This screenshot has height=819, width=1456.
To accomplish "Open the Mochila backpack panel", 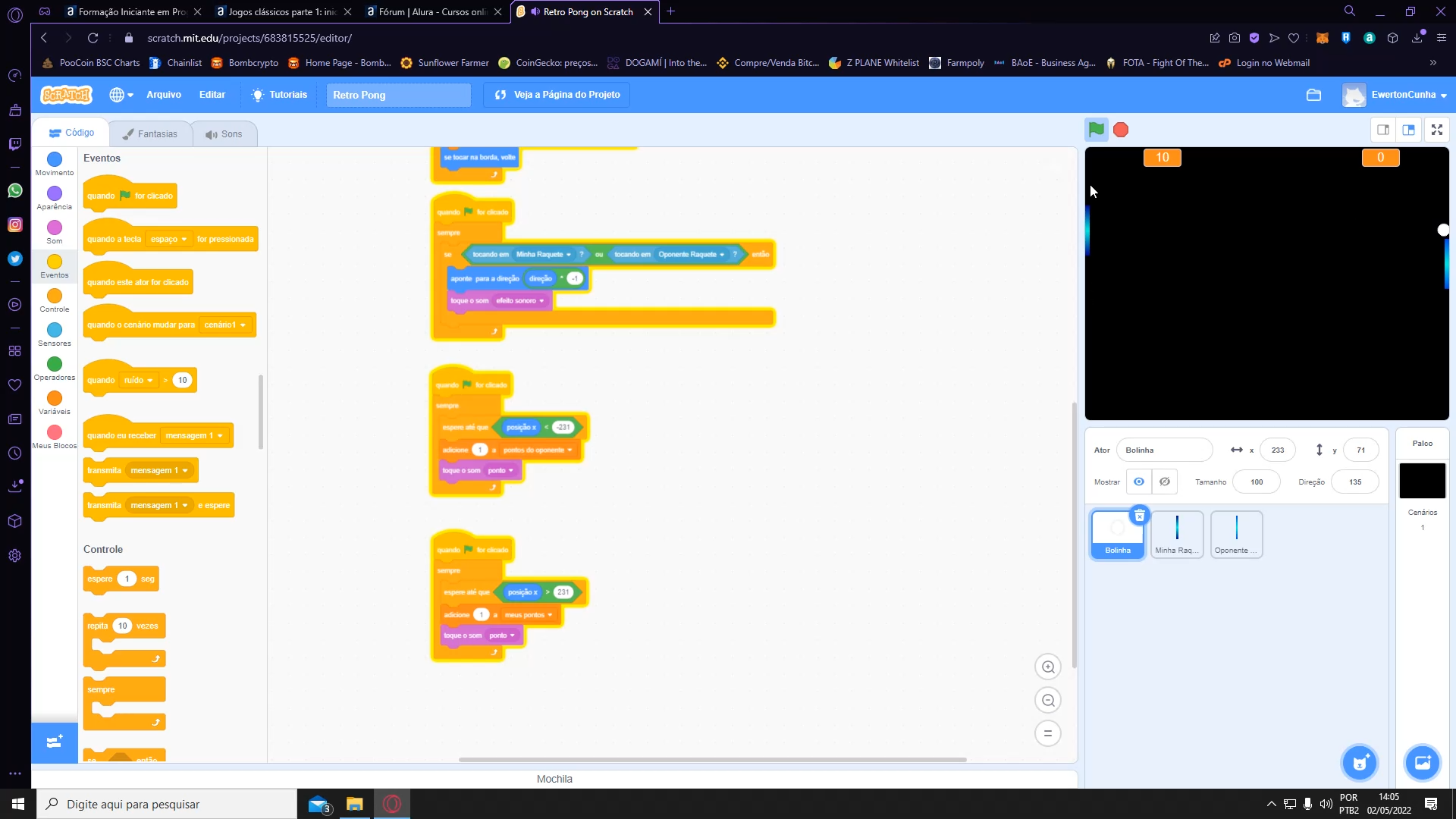I will click(554, 779).
